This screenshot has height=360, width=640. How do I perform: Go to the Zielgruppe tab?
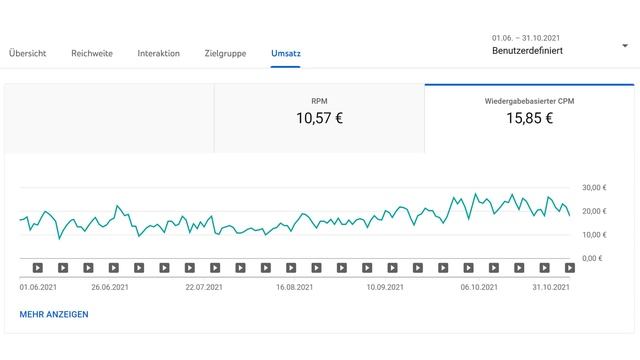click(x=225, y=53)
